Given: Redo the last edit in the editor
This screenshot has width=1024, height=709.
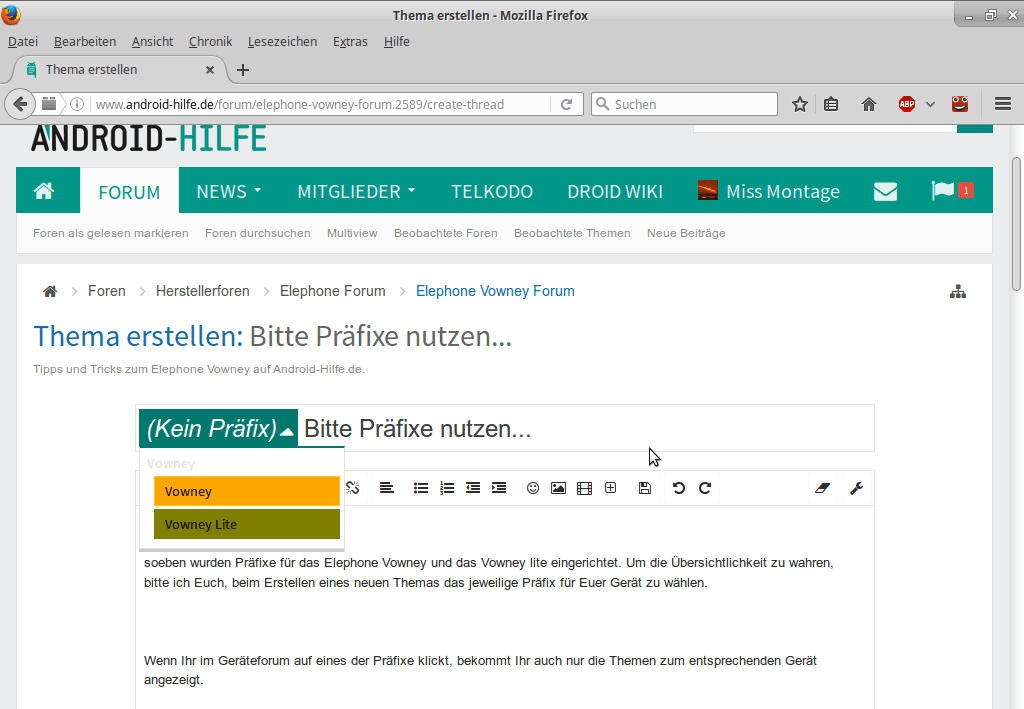Looking at the screenshot, I should (x=705, y=488).
